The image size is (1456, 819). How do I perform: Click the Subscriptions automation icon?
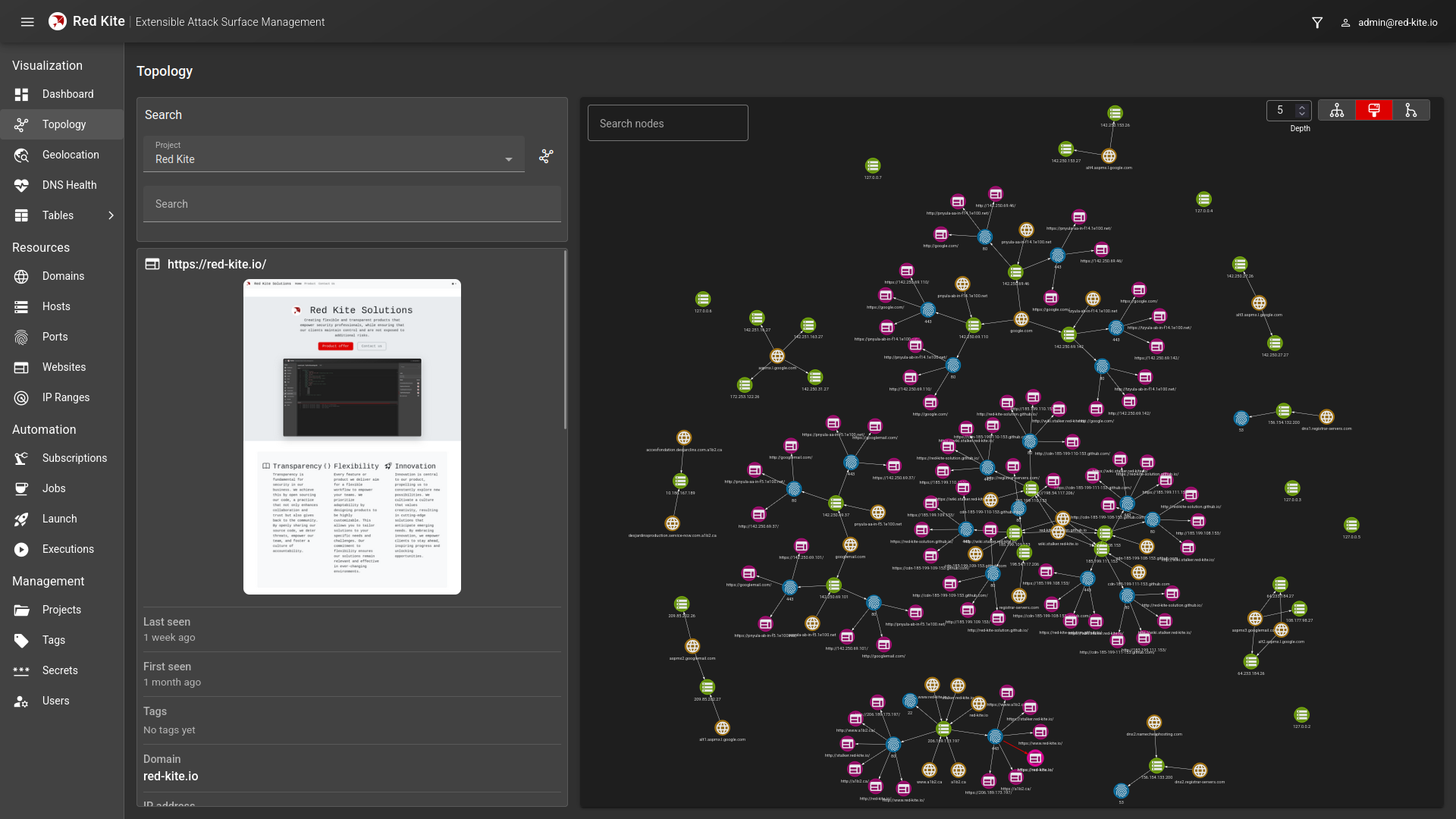(21, 458)
